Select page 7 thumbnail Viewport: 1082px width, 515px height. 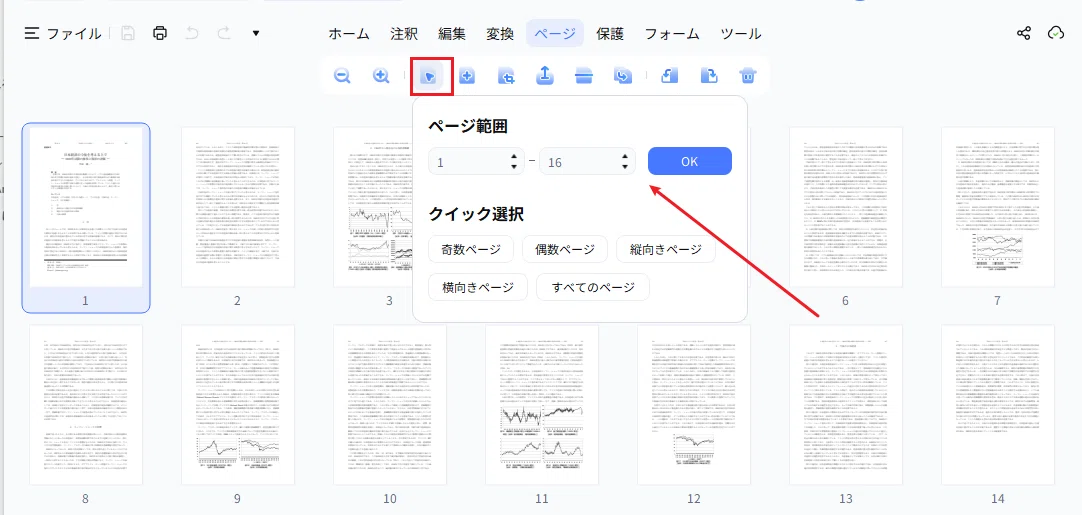[x=998, y=207]
